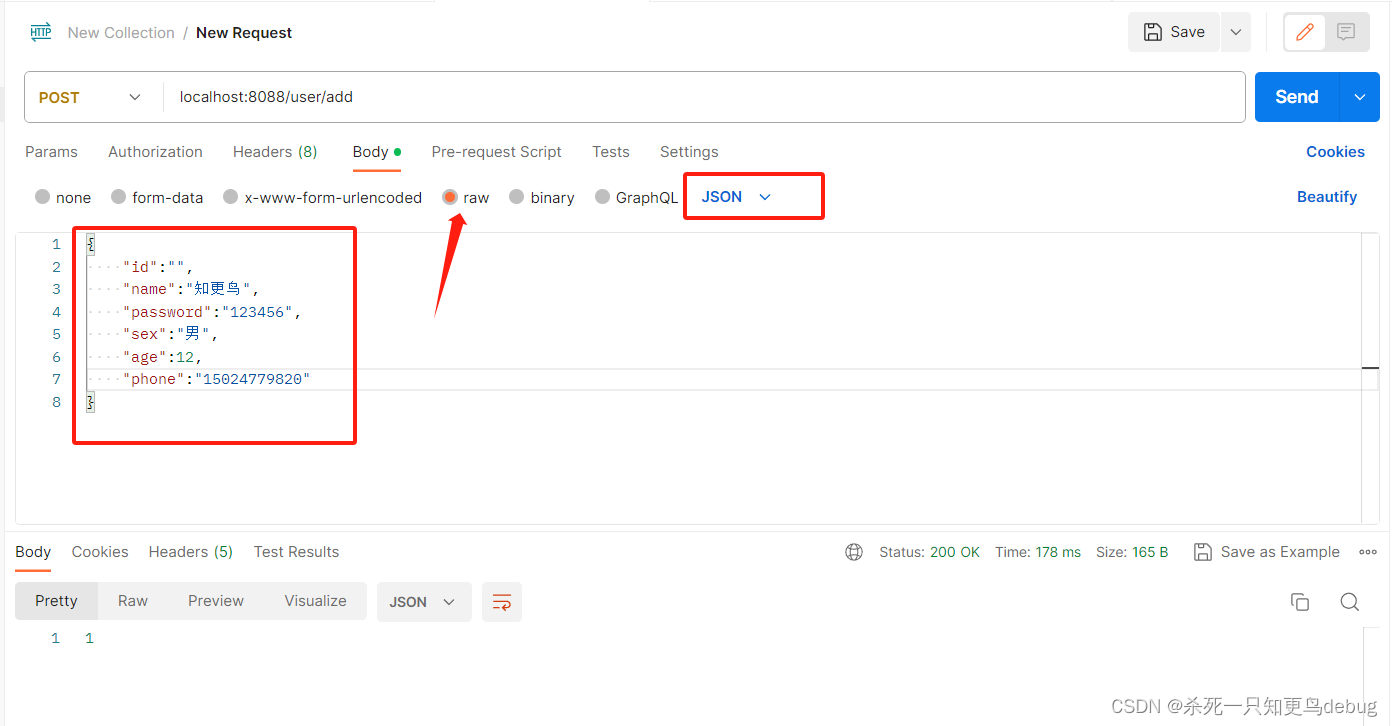This screenshot has width=1392, height=726.
Task: Open the response Preview tab
Action: [x=215, y=600]
